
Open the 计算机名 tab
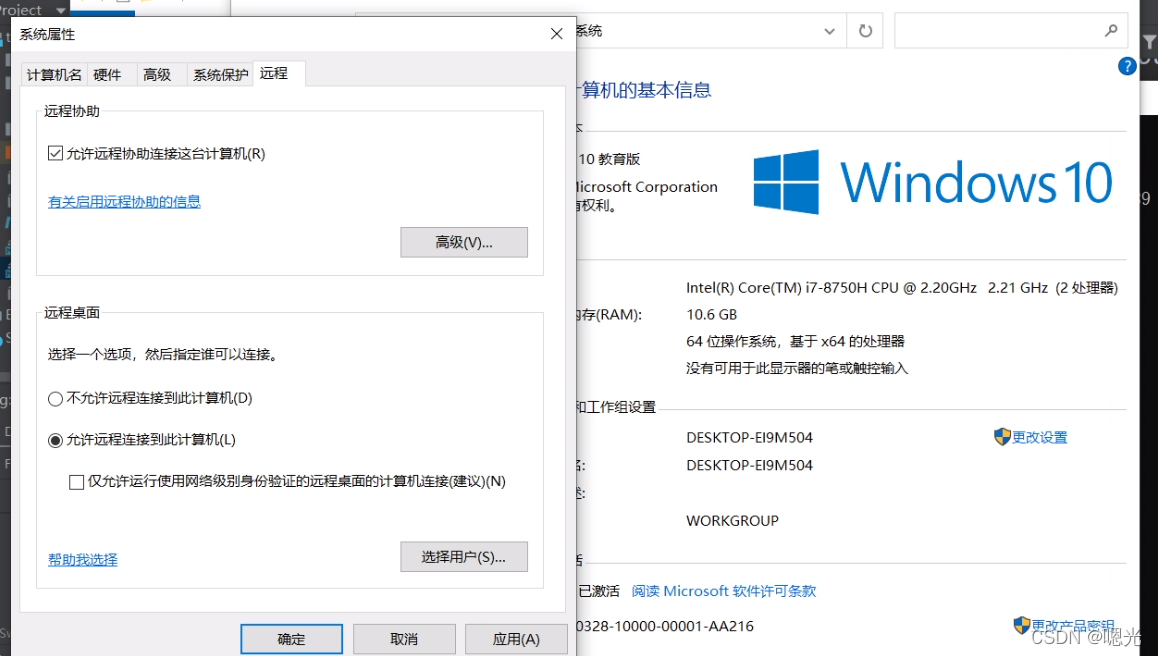click(x=54, y=75)
